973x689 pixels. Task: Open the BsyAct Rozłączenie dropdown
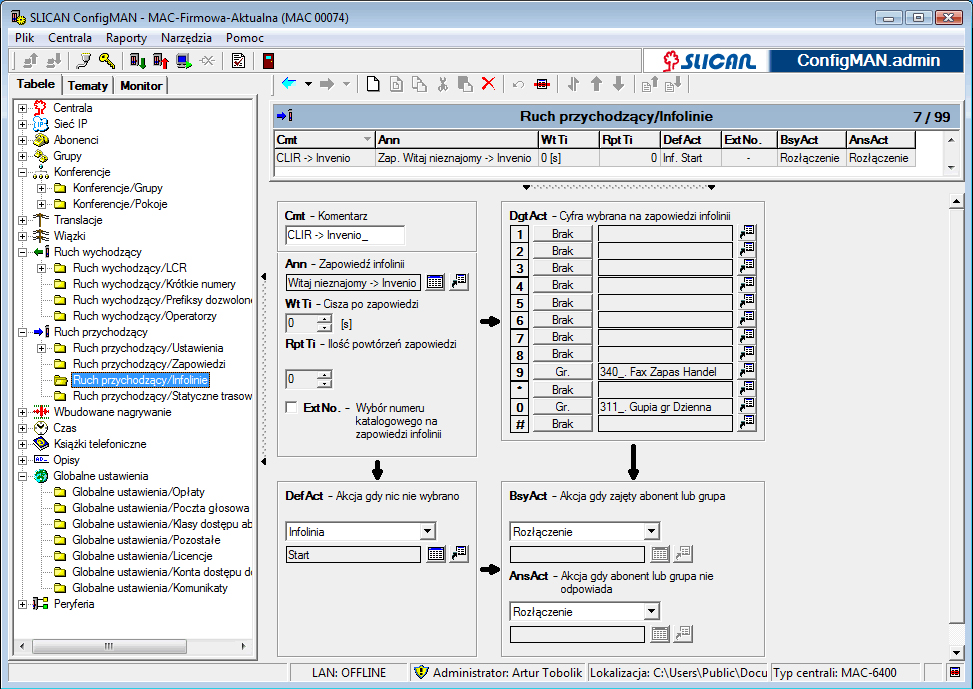coord(651,531)
